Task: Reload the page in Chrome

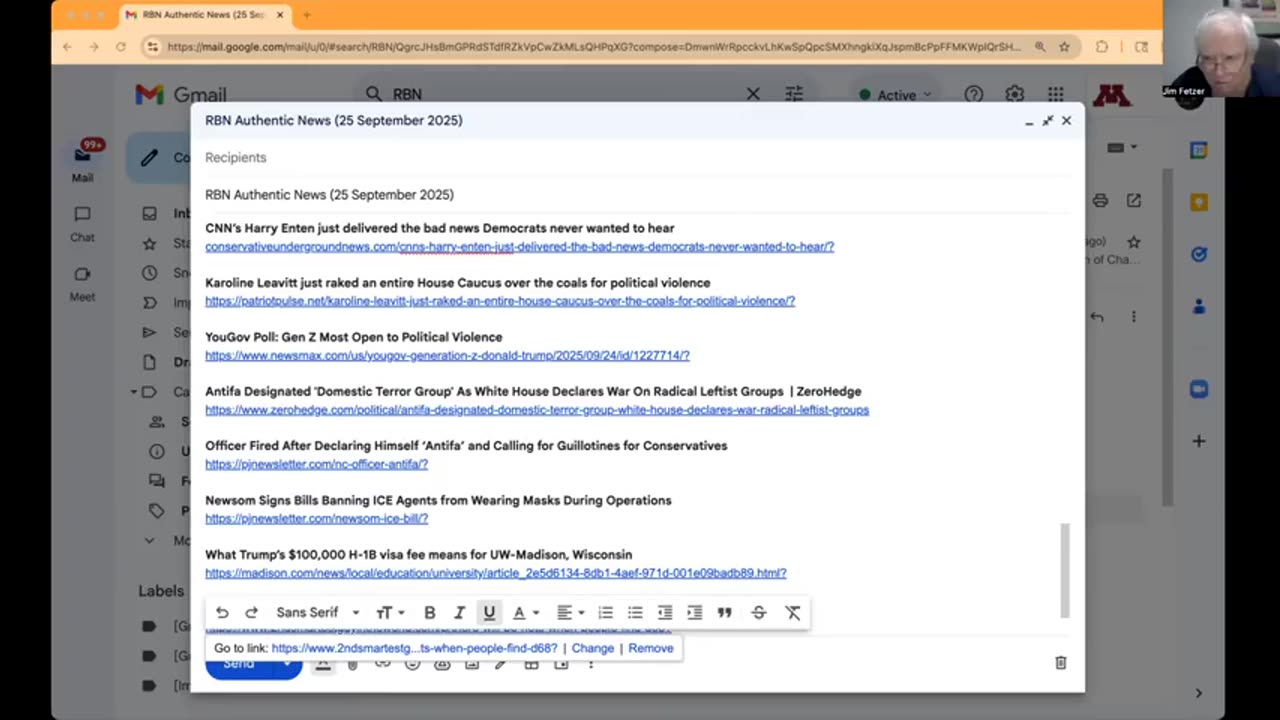Action: [x=121, y=47]
